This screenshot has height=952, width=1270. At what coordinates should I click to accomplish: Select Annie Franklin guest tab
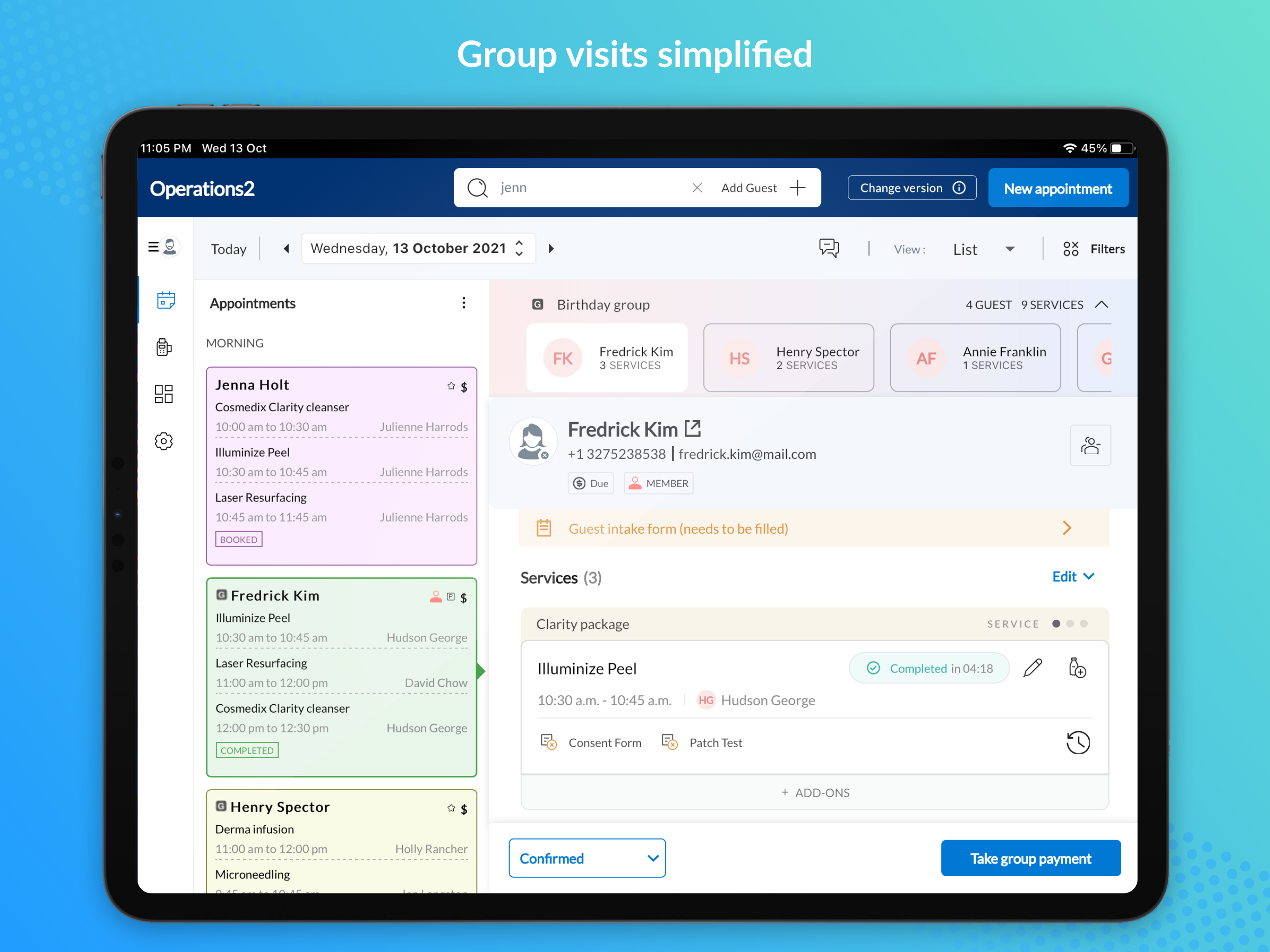point(975,358)
